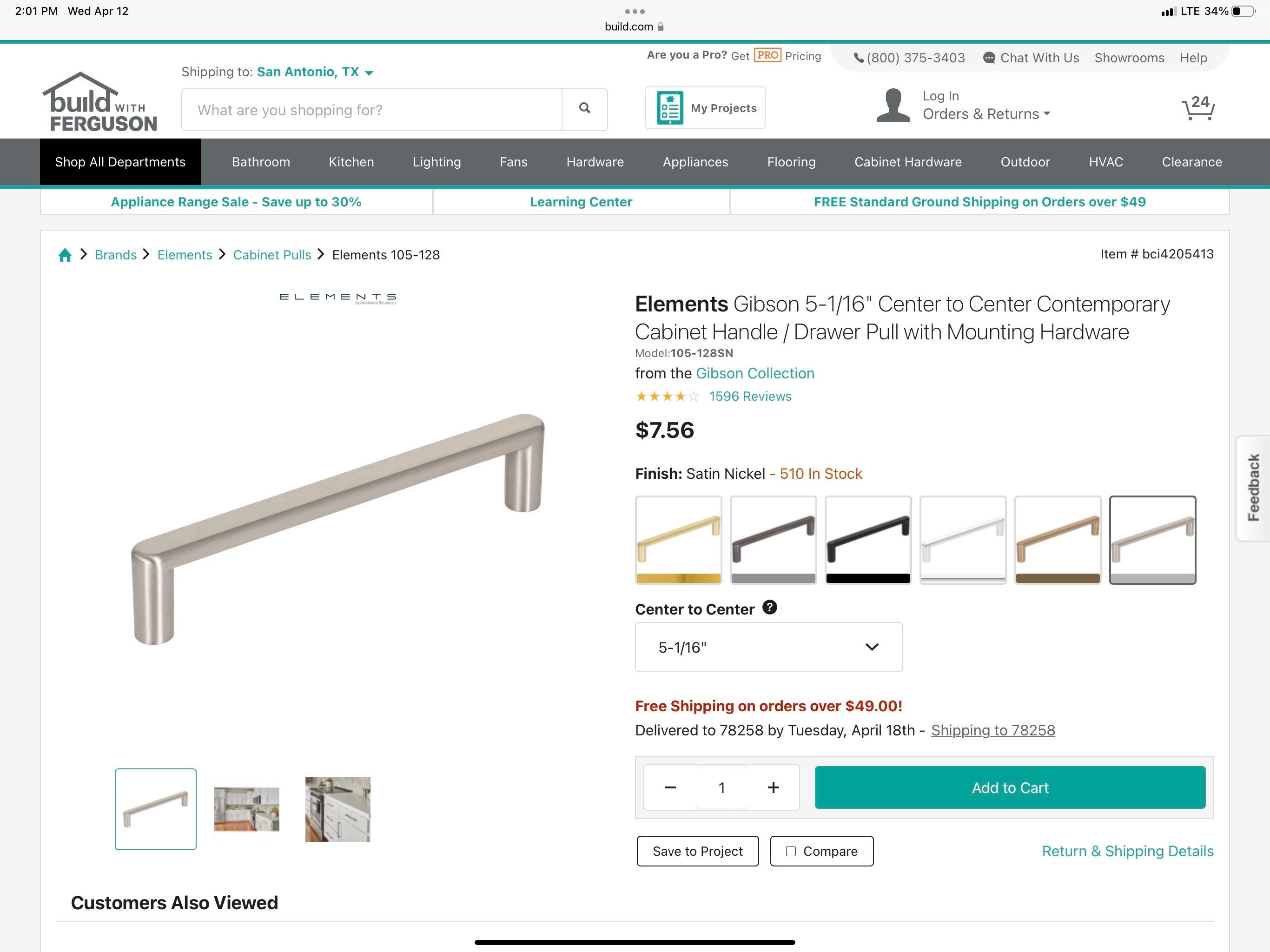Open Shop All Departments menu
Screen dimensions: 1270x952
pyautogui.click(x=120, y=162)
